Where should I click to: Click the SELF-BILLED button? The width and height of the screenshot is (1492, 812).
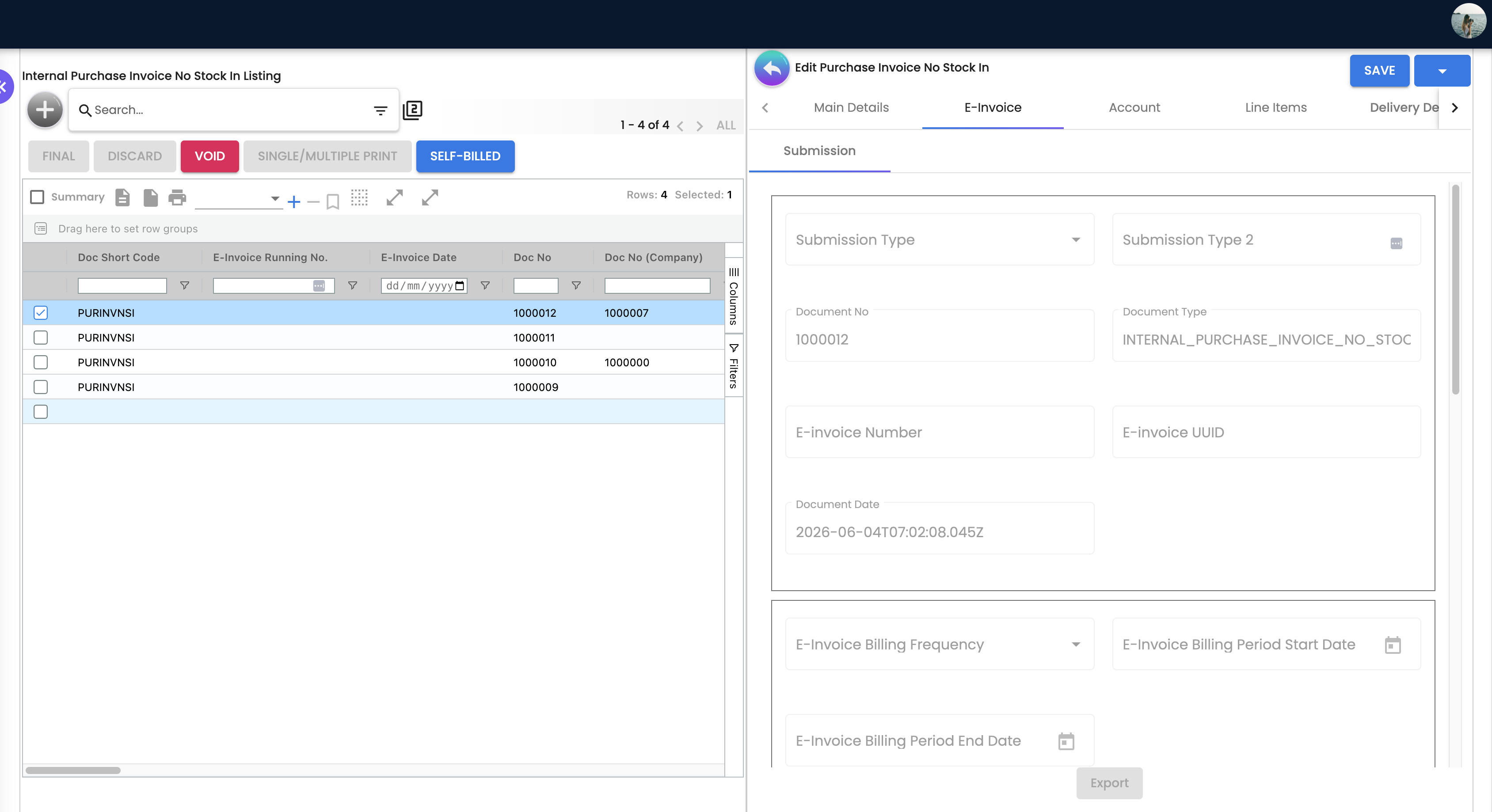click(x=465, y=156)
